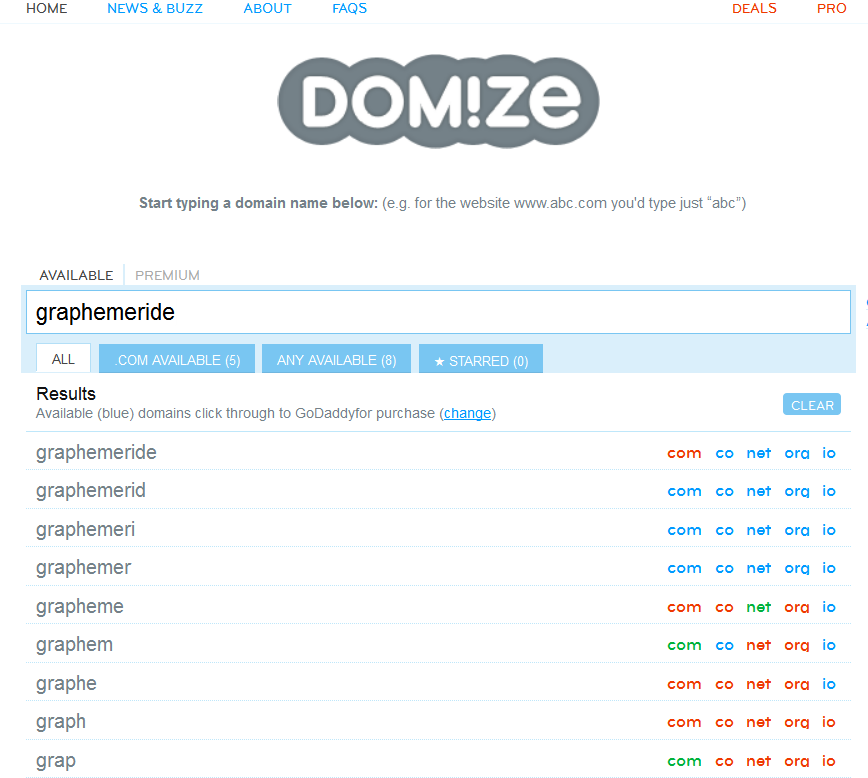Select the graphe result name

pyautogui.click(x=66, y=684)
